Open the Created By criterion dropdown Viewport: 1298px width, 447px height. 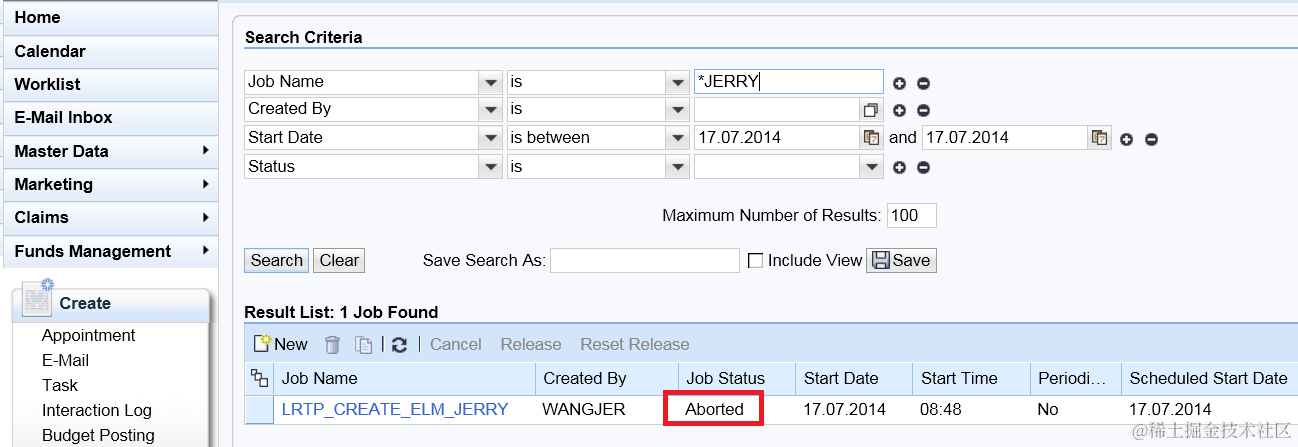click(490, 109)
